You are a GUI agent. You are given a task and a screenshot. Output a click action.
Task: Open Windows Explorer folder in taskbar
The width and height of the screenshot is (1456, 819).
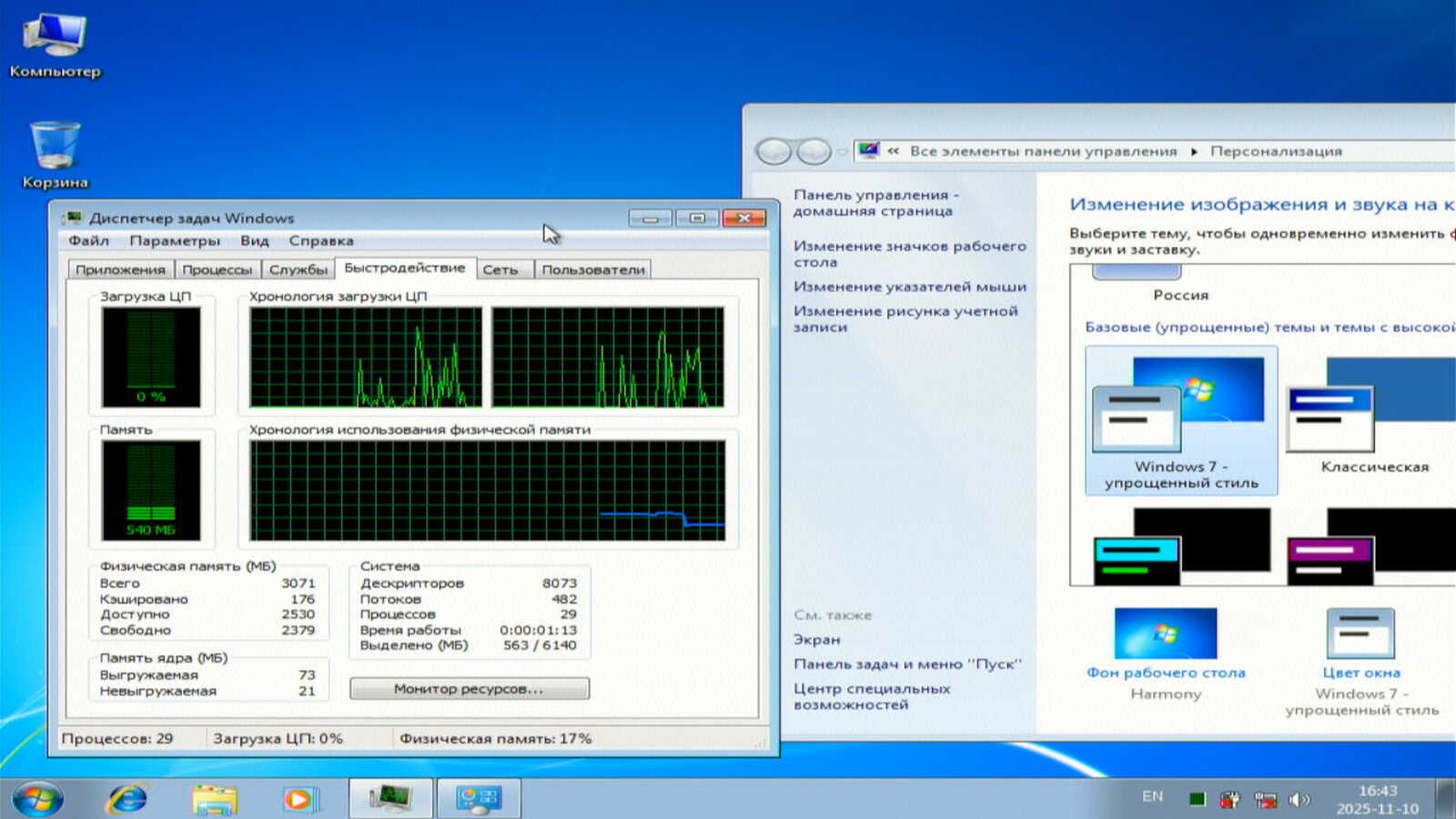[x=215, y=799]
